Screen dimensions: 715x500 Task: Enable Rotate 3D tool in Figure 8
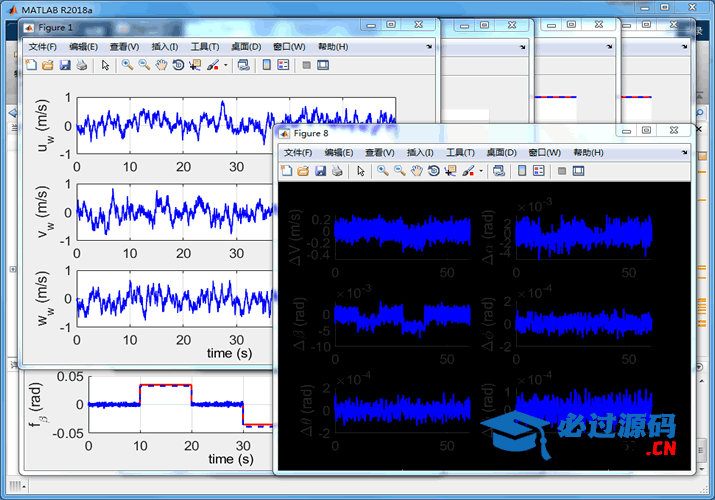[434, 171]
